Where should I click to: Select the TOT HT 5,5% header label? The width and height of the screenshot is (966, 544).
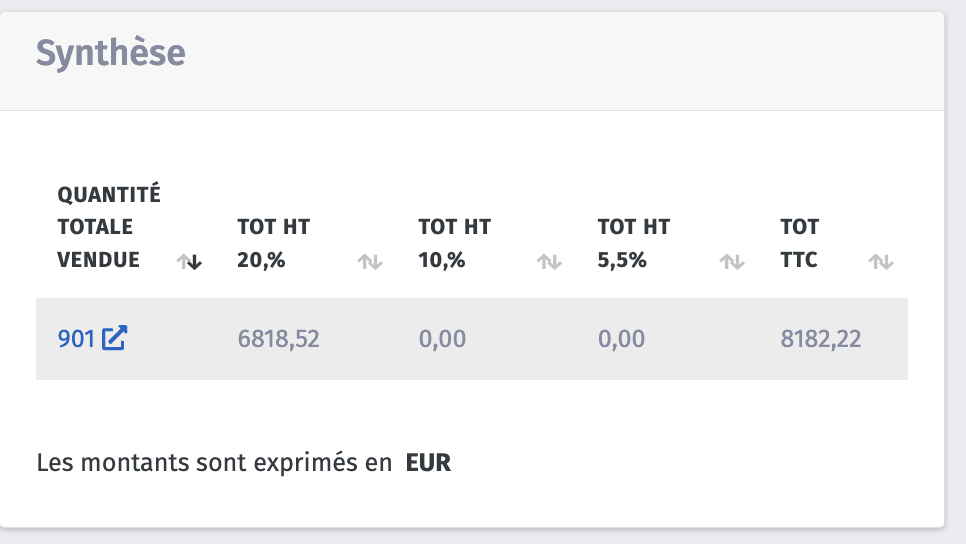pyautogui.click(x=633, y=243)
